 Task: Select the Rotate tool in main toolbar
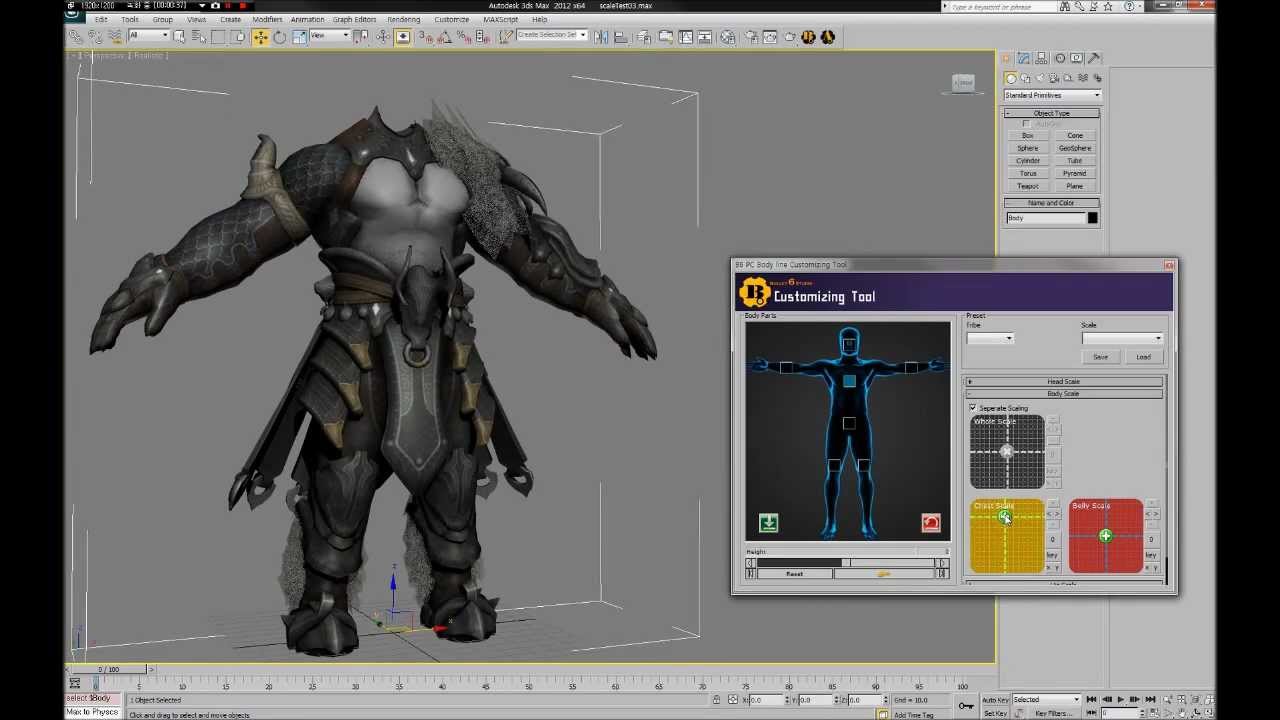click(280, 37)
